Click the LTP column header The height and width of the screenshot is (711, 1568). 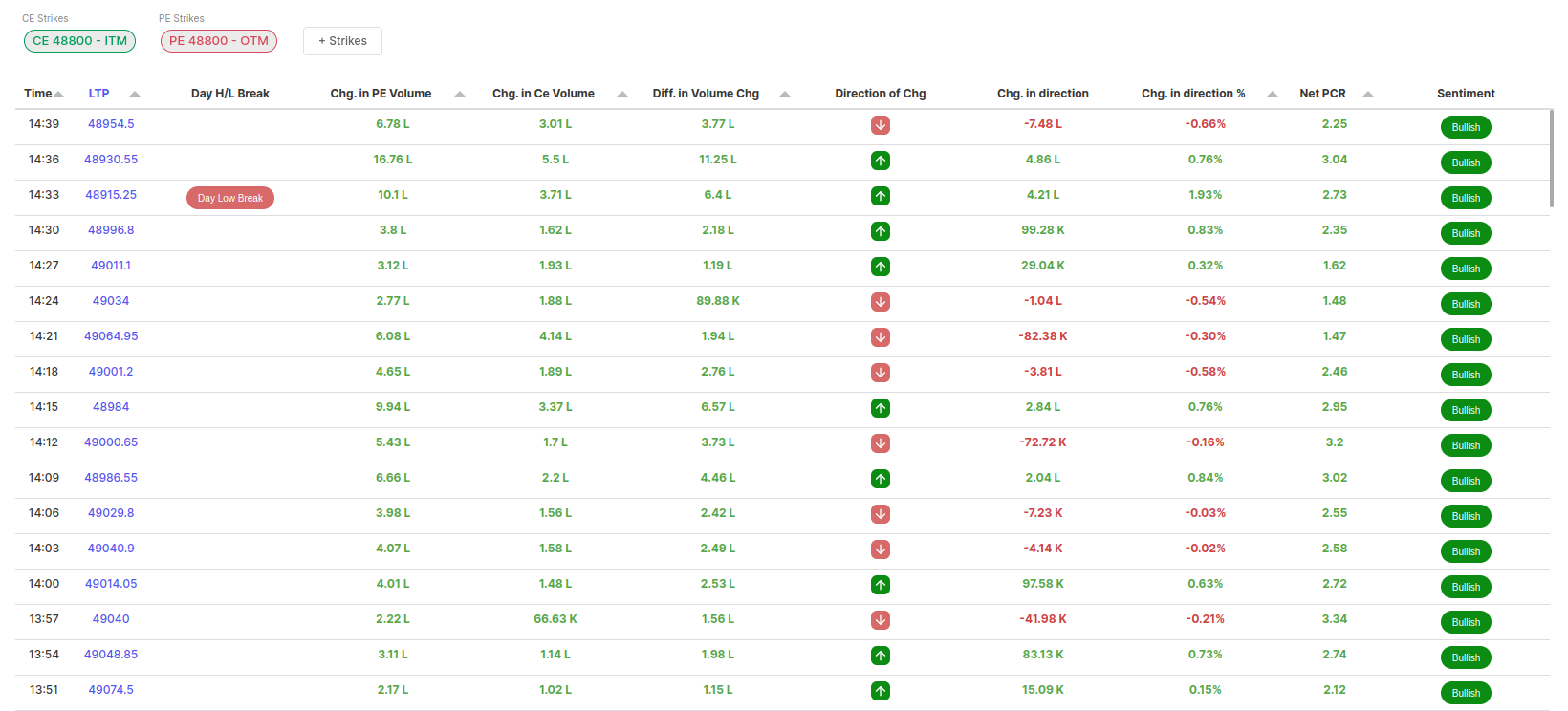(98, 94)
